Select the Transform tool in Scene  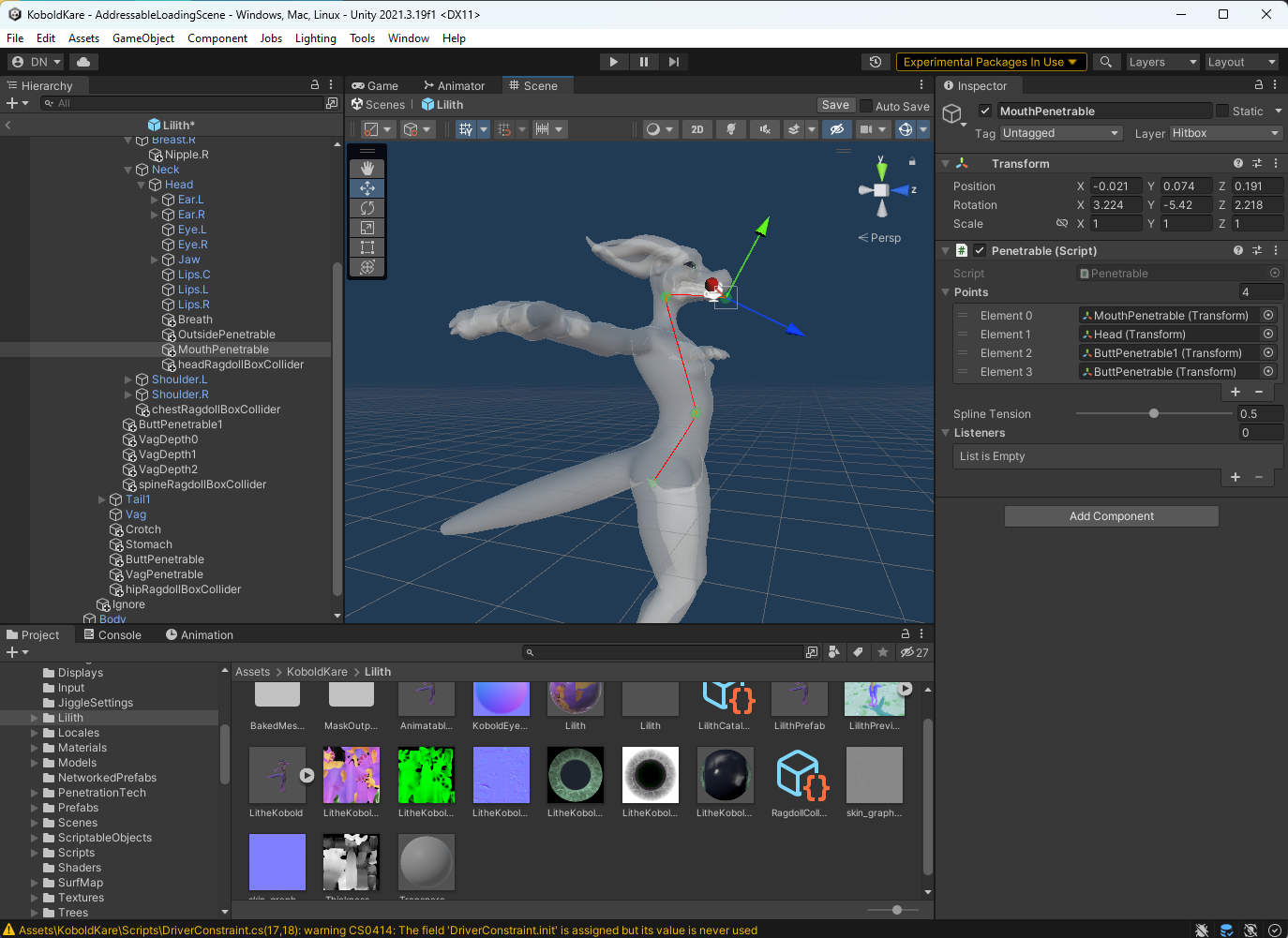point(367,267)
